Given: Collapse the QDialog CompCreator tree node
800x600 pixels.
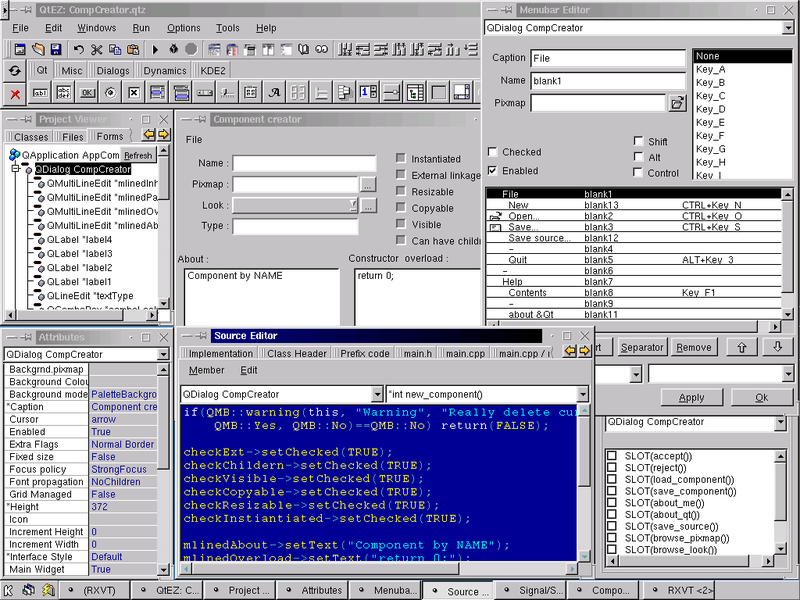Looking at the screenshot, I should (15, 168).
